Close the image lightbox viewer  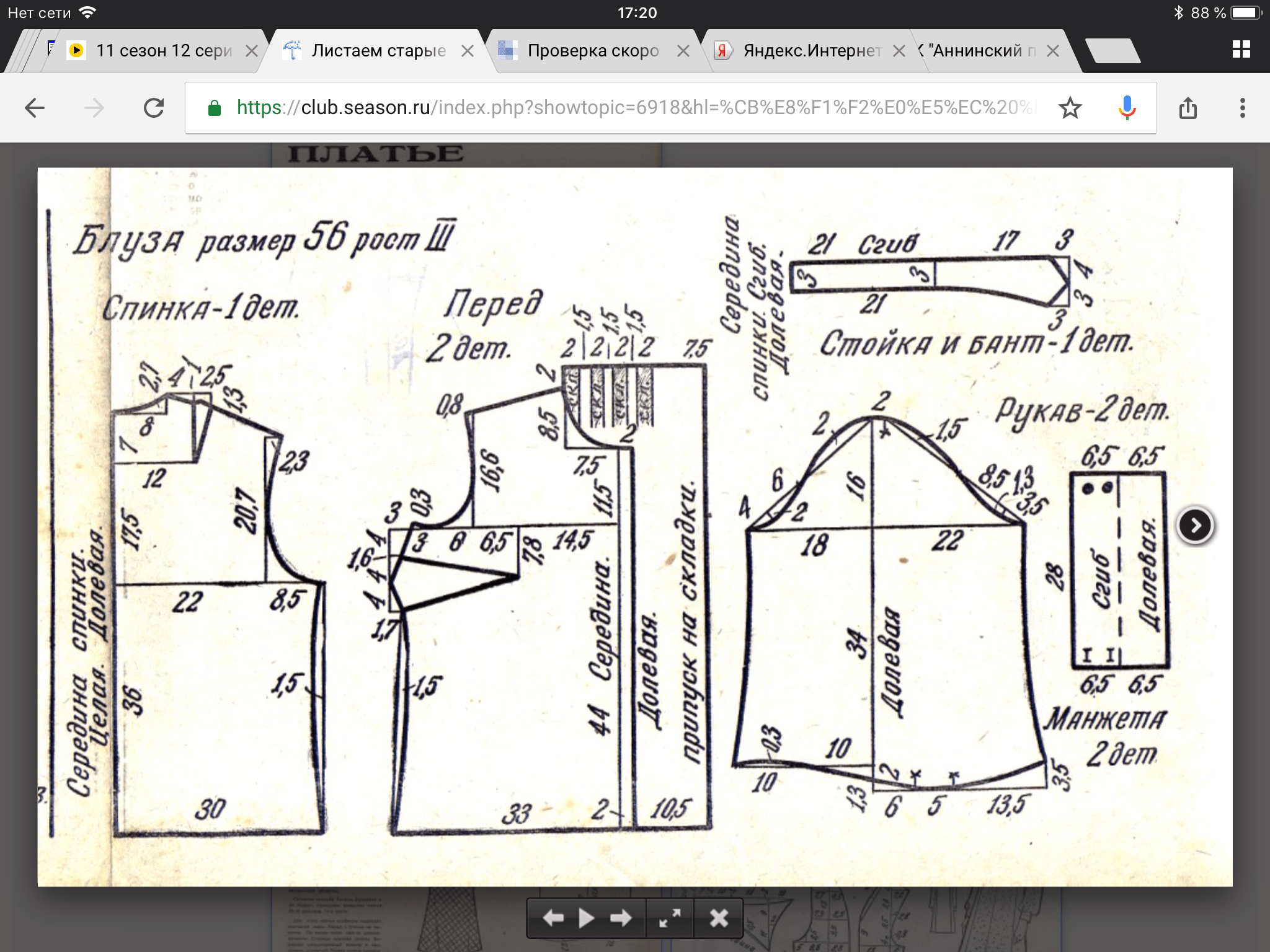click(719, 918)
